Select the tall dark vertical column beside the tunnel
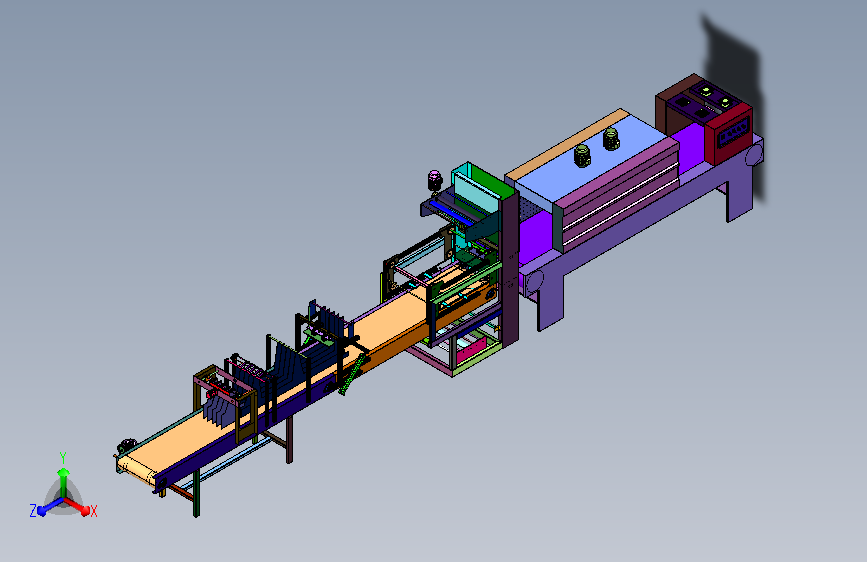Viewport: 867px width, 562px height. pyautogui.click(x=509, y=269)
